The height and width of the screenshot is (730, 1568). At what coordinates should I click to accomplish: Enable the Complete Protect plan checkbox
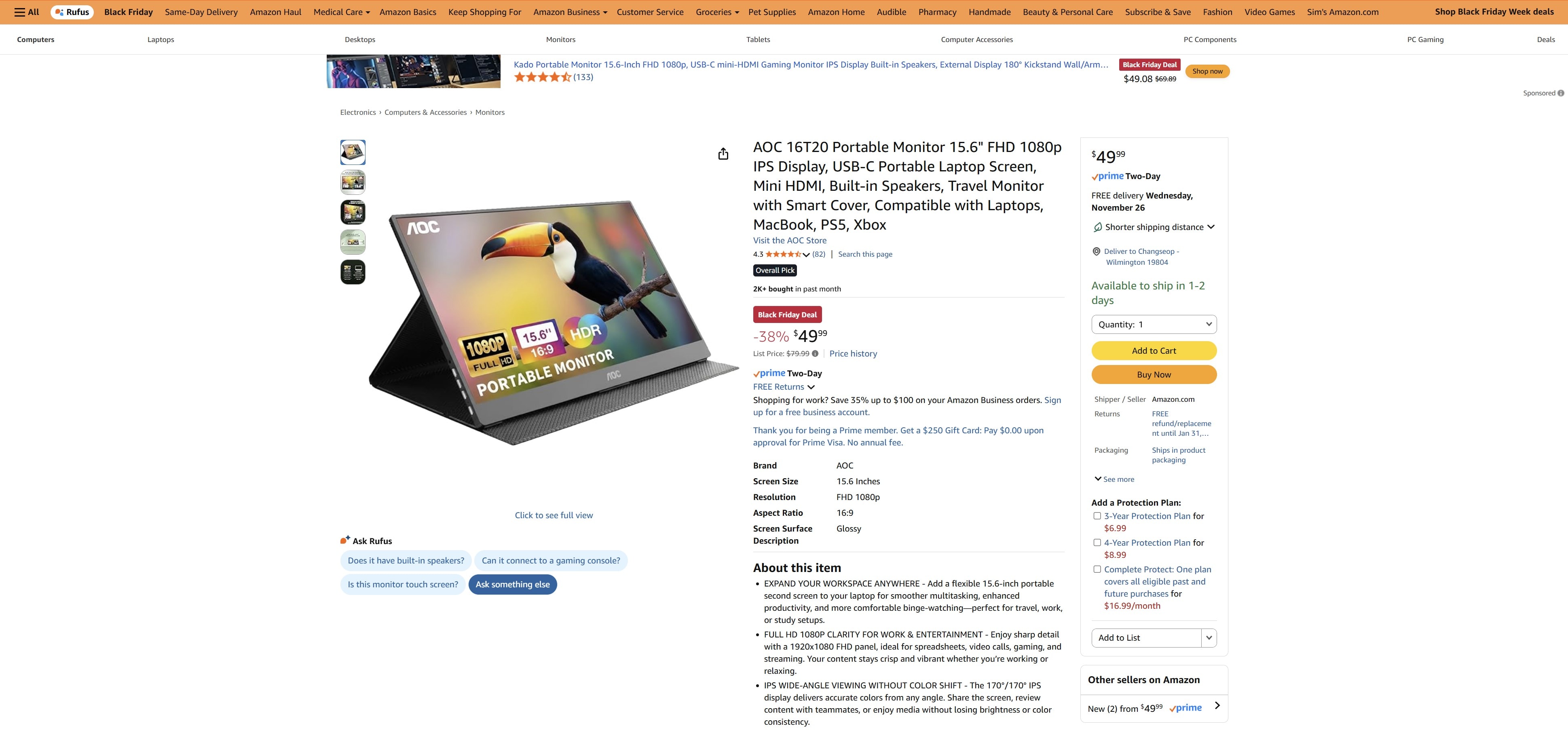[x=1097, y=570]
